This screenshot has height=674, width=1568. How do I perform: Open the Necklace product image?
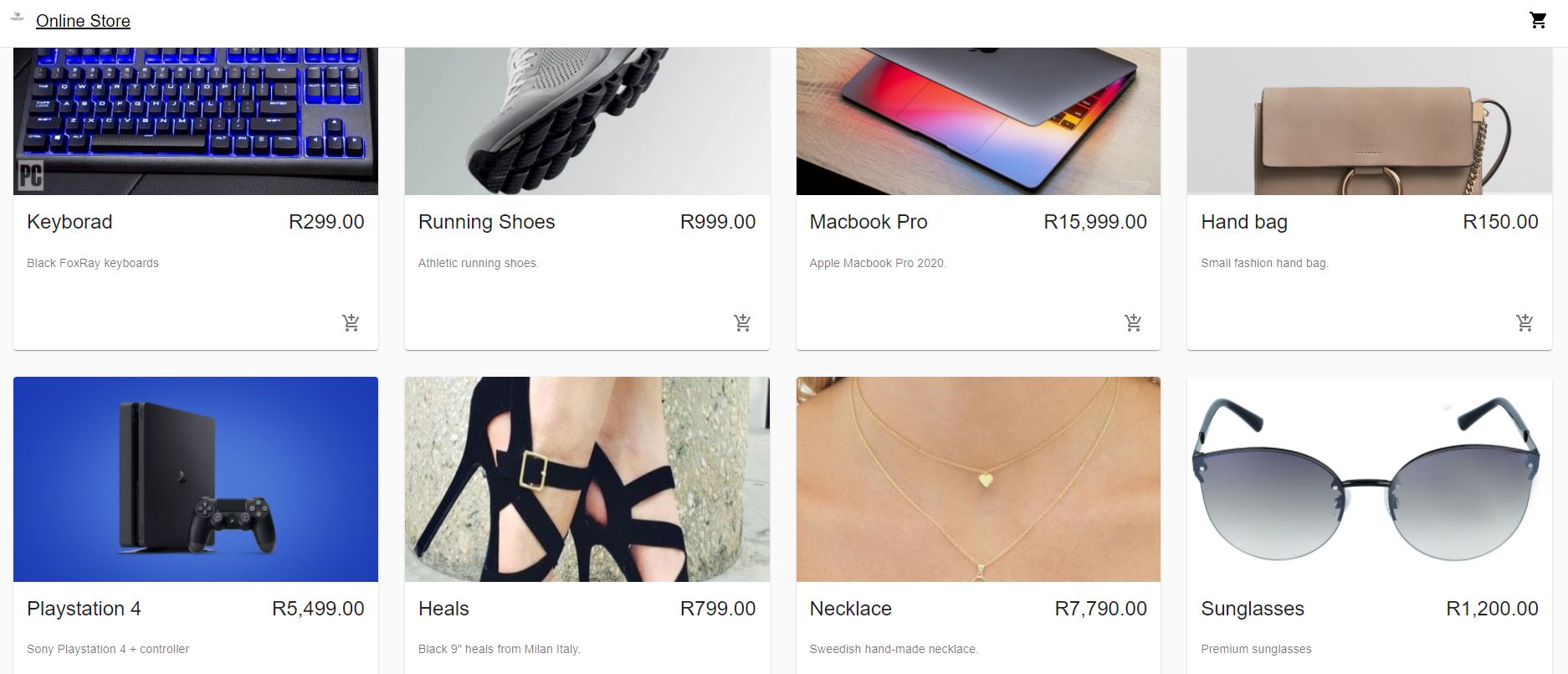click(x=977, y=479)
